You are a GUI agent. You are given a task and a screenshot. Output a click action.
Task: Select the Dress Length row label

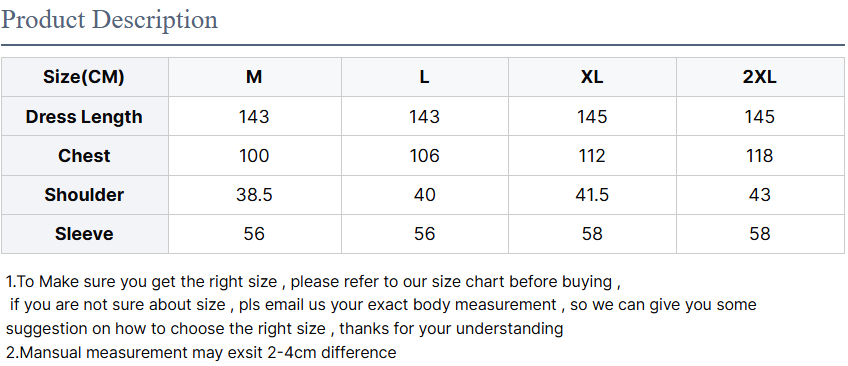pyautogui.click(x=84, y=117)
